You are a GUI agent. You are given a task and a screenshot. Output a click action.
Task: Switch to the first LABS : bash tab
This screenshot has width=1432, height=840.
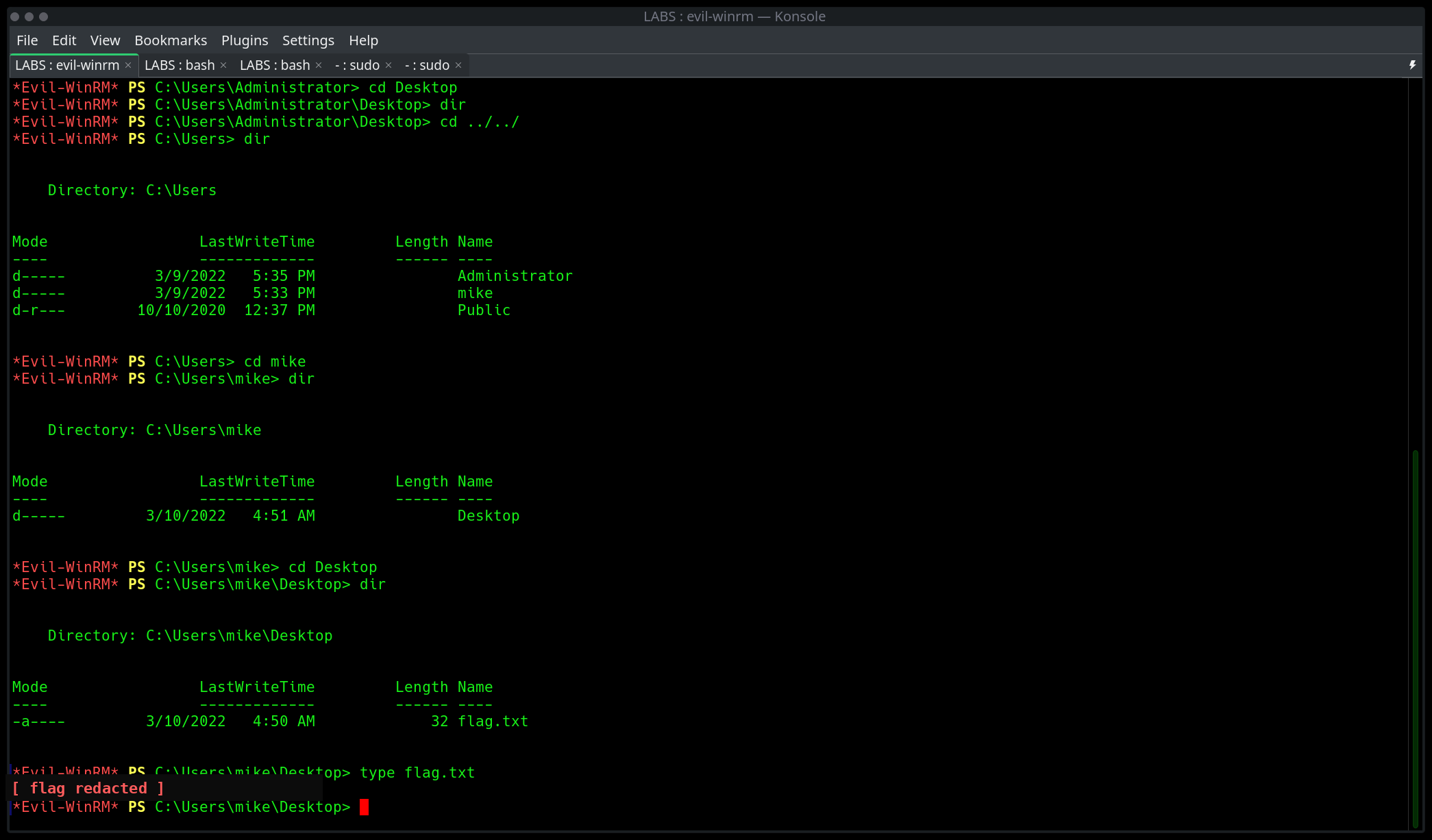[180, 65]
